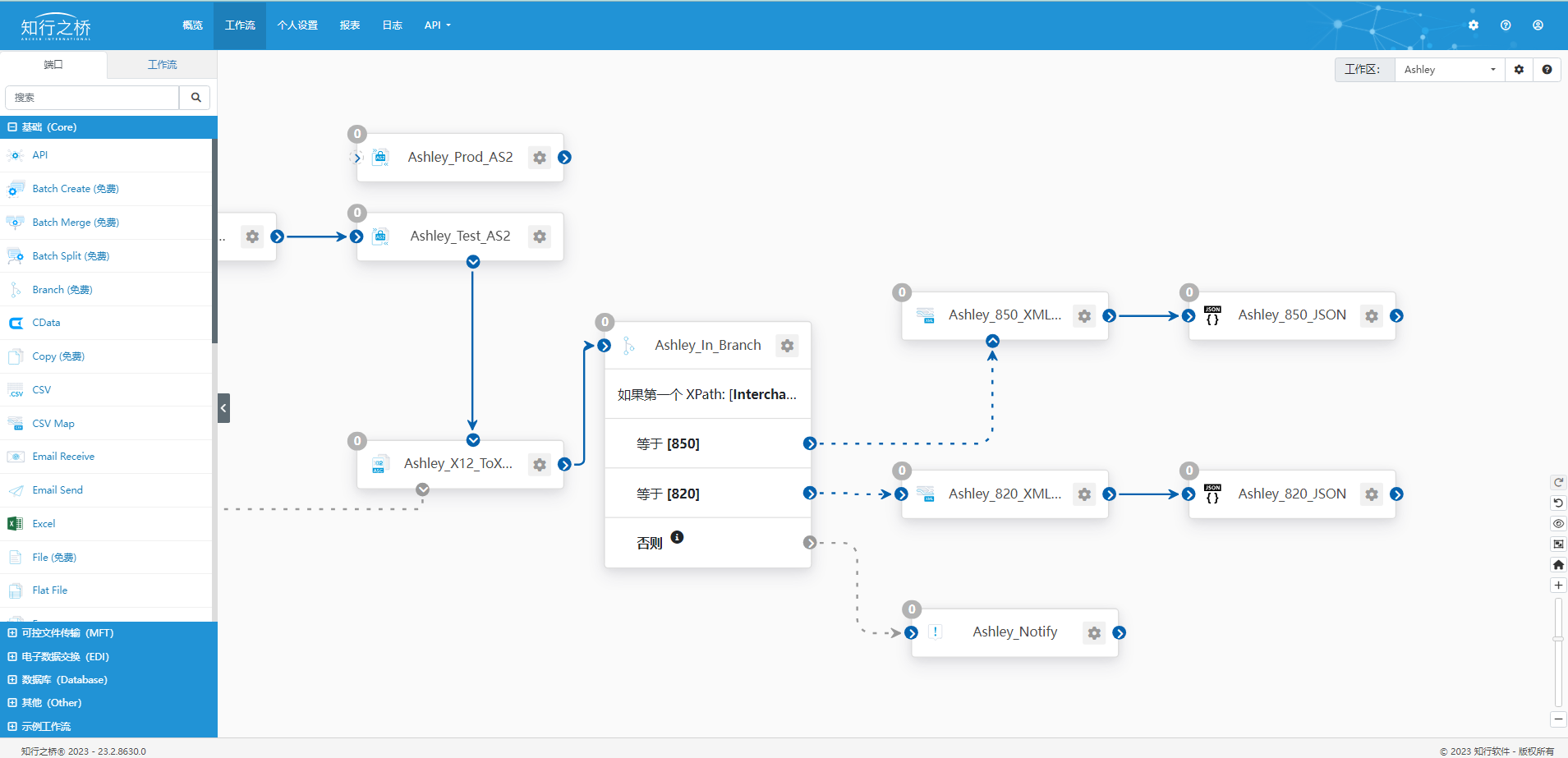Click the search magnifier button

[x=195, y=98]
